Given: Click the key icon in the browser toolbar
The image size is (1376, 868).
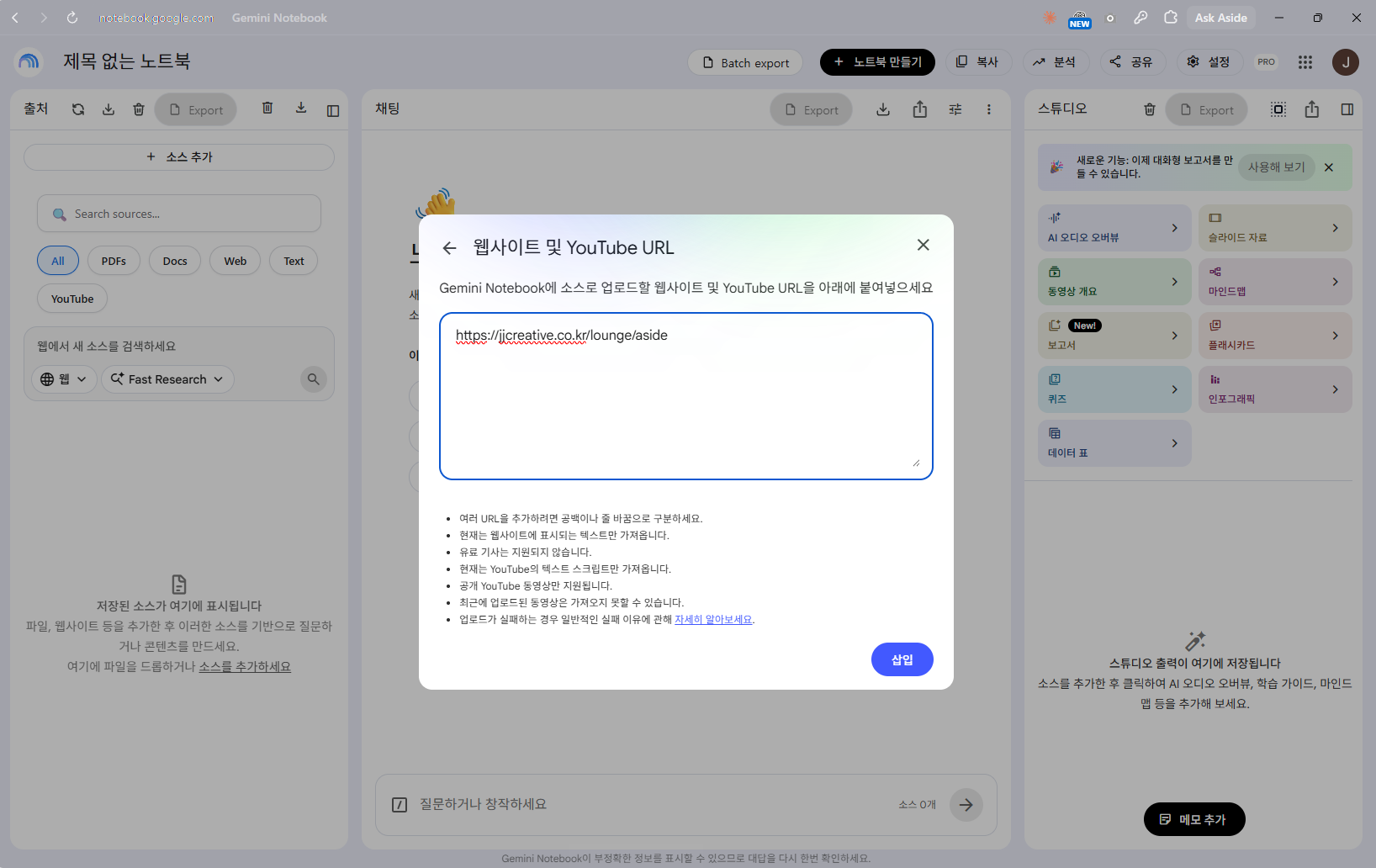Looking at the screenshot, I should coord(1140,18).
